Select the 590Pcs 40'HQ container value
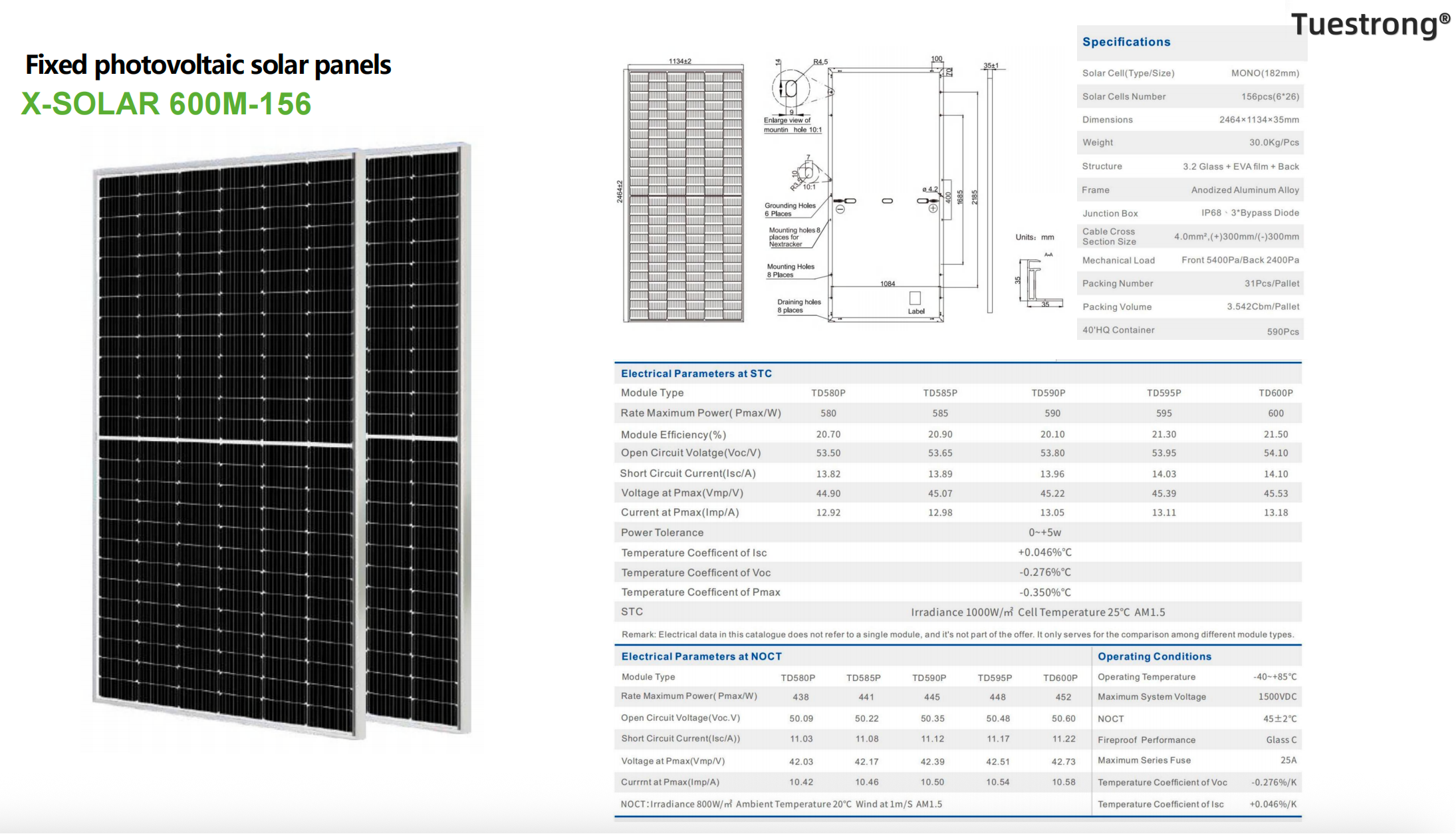 point(1282,331)
